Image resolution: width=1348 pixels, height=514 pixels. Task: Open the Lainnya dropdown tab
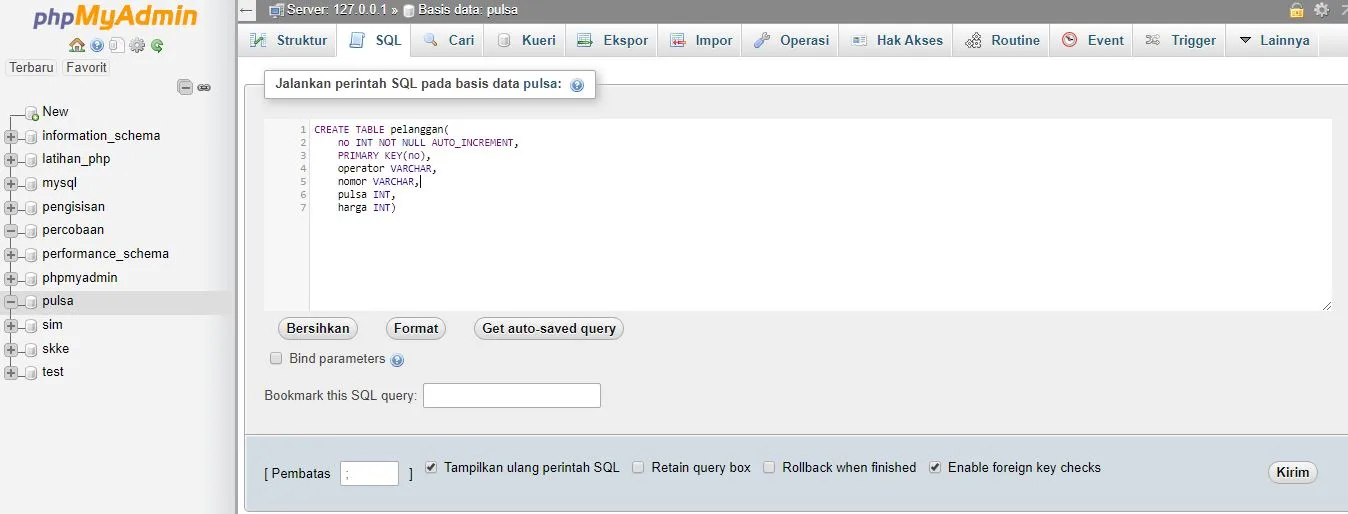(1274, 41)
